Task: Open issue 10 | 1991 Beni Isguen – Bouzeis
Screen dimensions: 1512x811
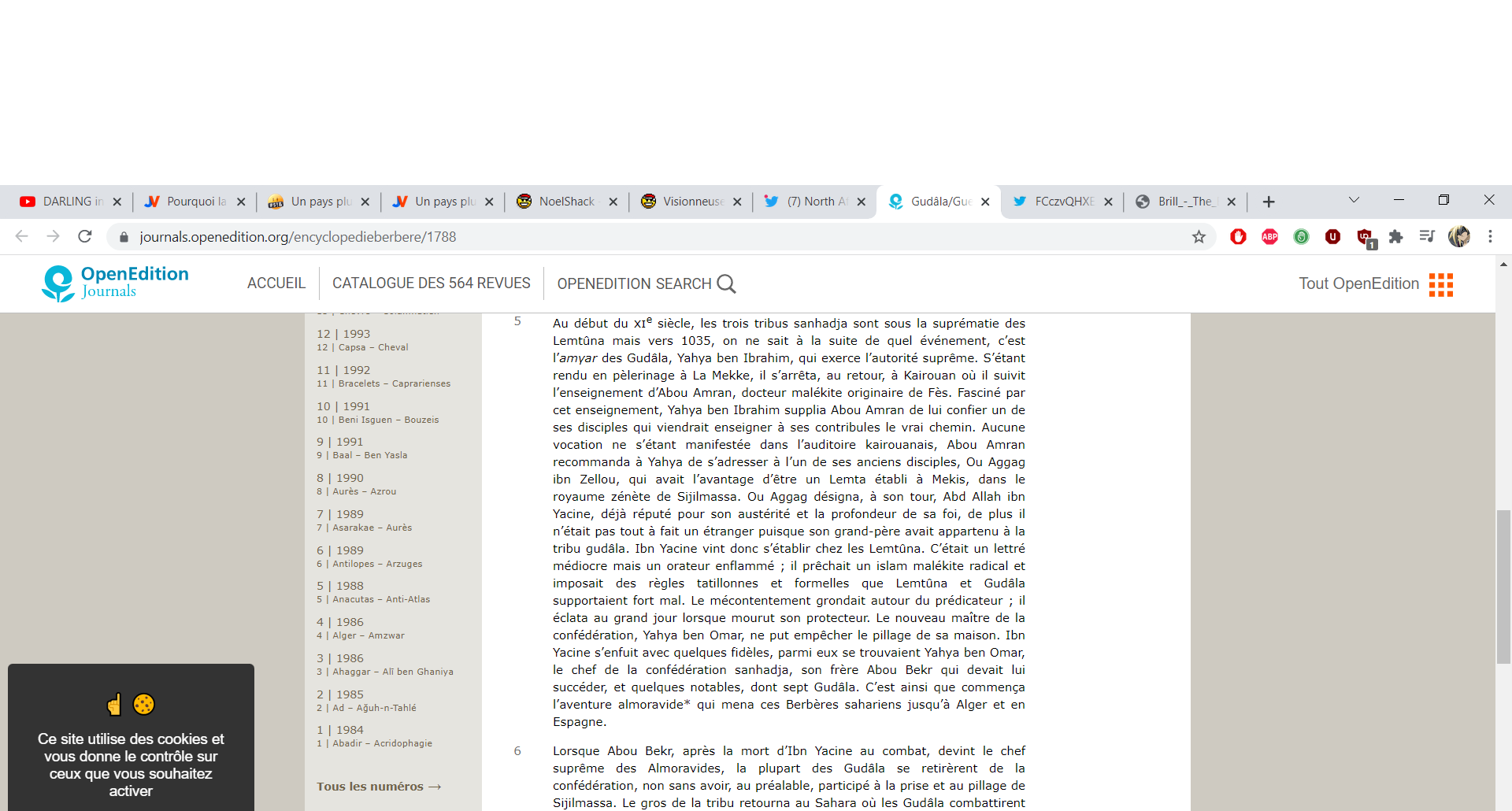Action: (x=378, y=413)
